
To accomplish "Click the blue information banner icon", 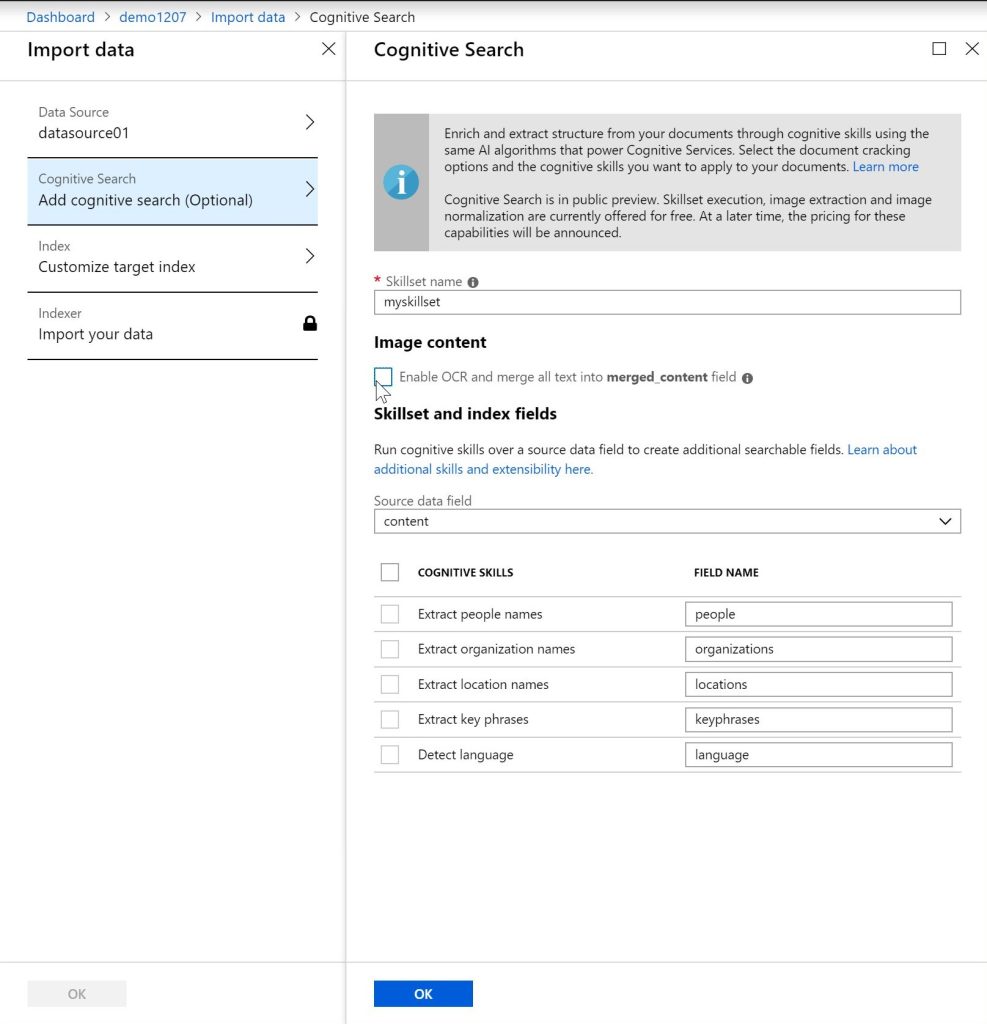I will (401, 182).
